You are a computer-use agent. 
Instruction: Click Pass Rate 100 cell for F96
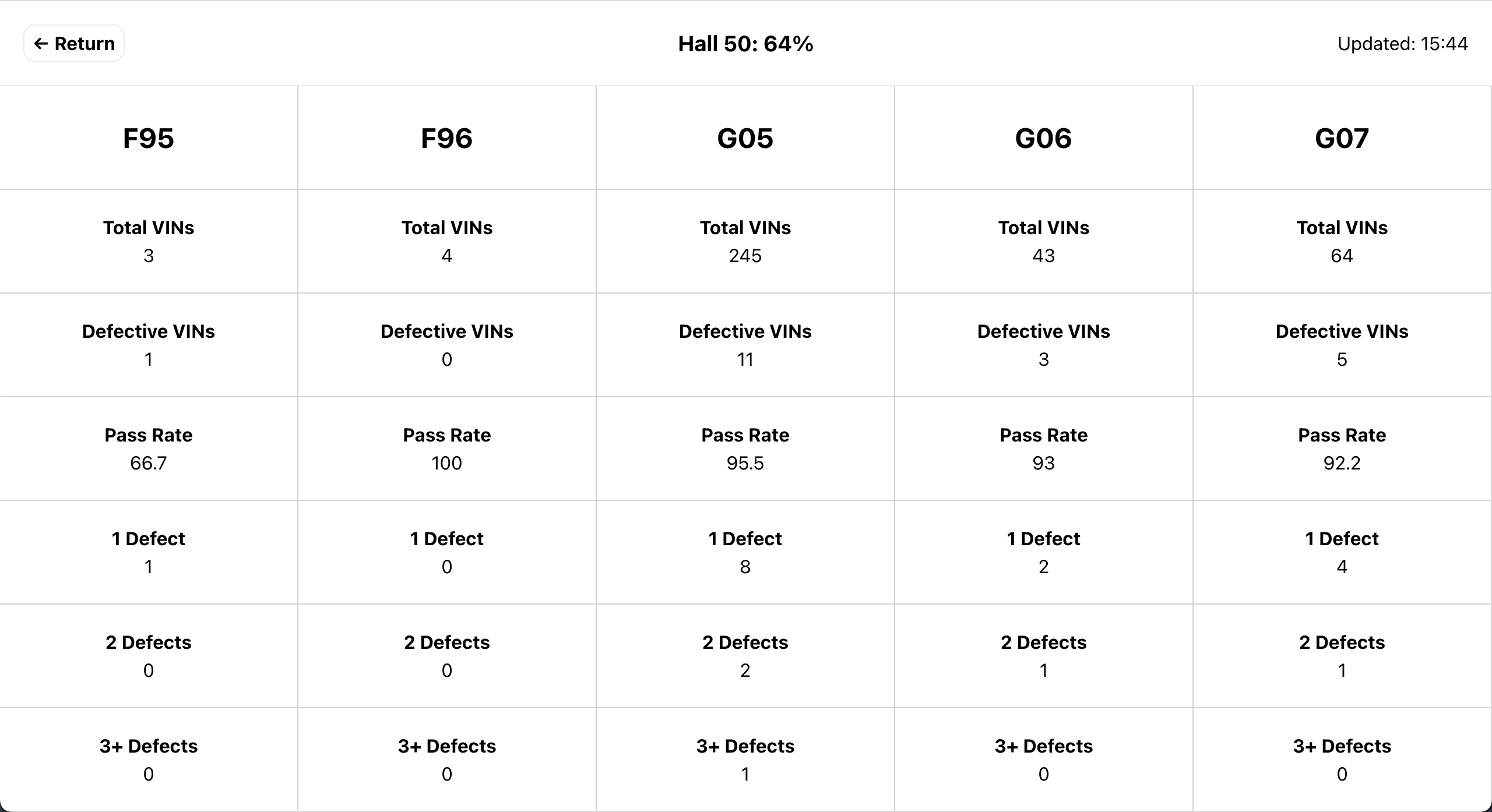(447, 449)
